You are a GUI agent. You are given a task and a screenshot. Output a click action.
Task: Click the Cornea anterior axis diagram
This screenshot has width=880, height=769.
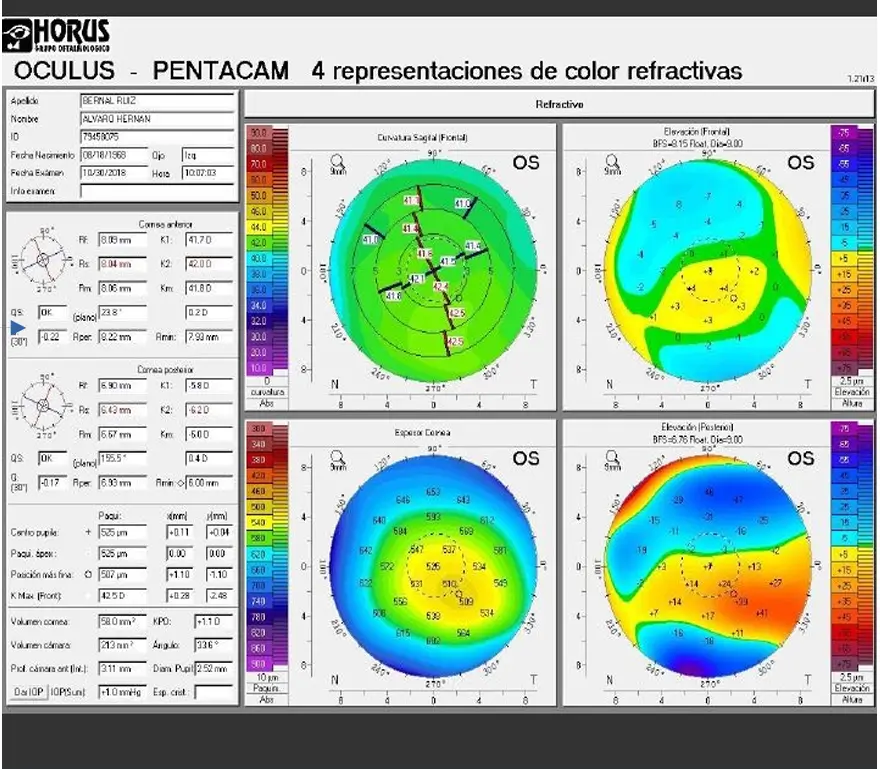tap(41, 258)
